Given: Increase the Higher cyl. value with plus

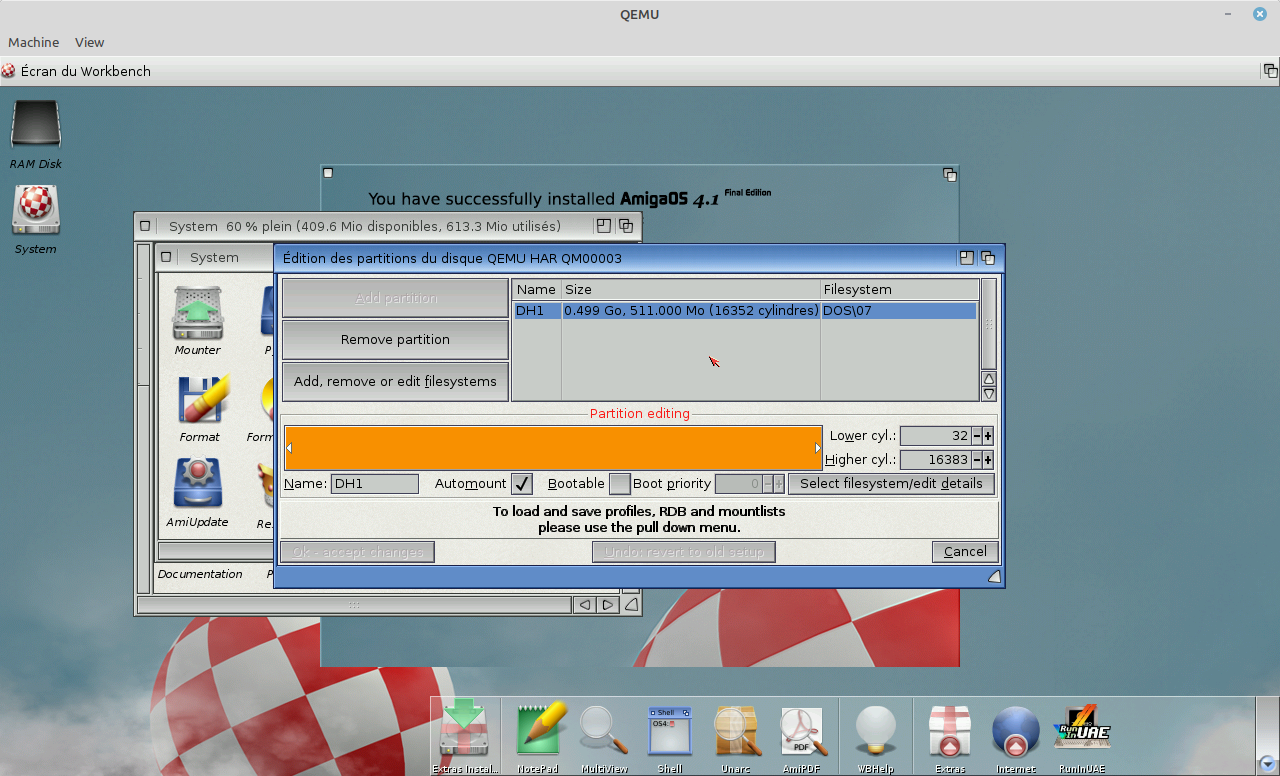Looking at the screenshot, I should [988, 460].
